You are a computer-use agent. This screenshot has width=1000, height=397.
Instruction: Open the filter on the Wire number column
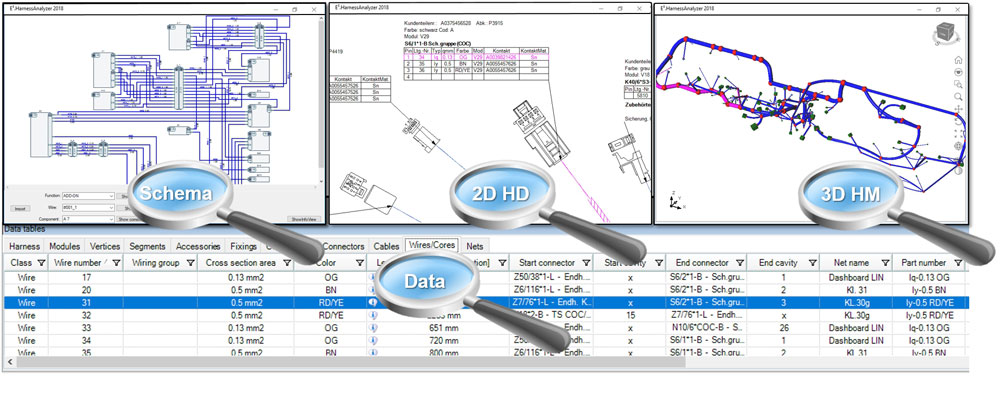(x=116, y=263)
